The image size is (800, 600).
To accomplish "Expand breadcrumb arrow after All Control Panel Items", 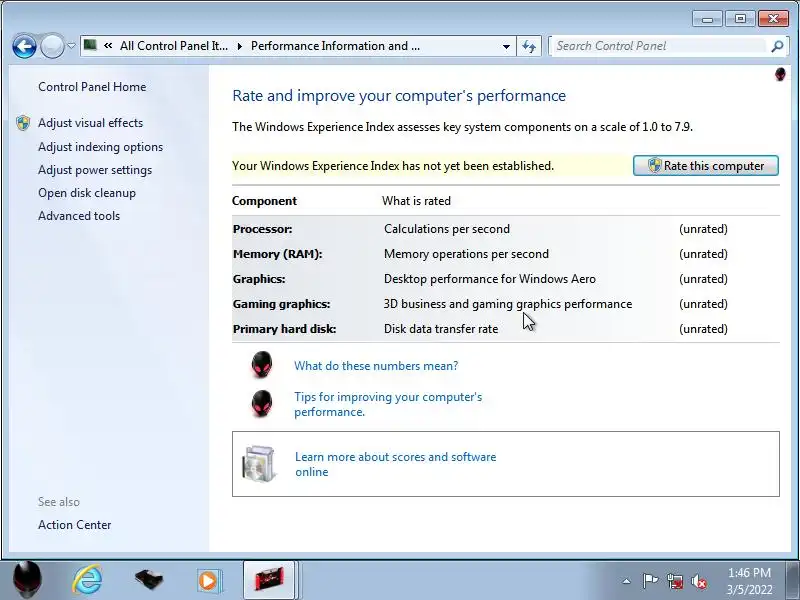I will 239,46.
